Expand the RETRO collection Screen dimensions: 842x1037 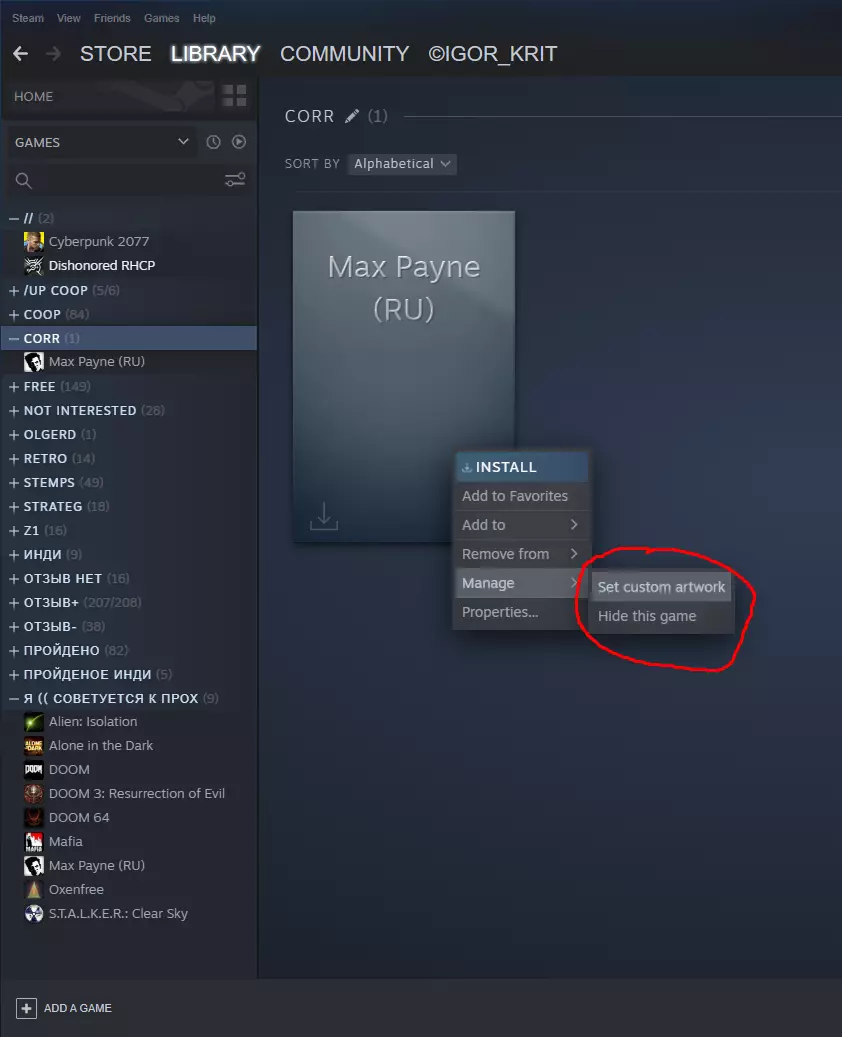coord(14,459)
